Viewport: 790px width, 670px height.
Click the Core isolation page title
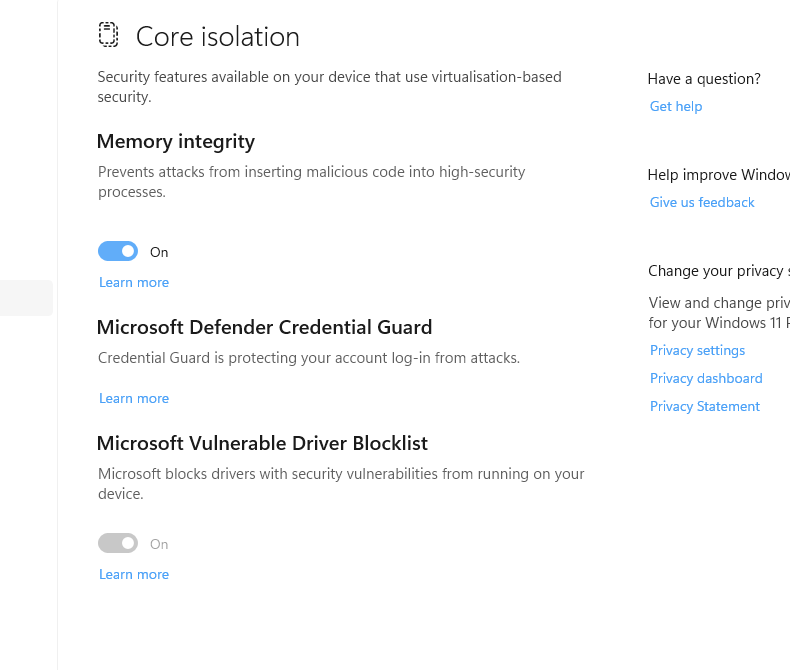[218, 37]
